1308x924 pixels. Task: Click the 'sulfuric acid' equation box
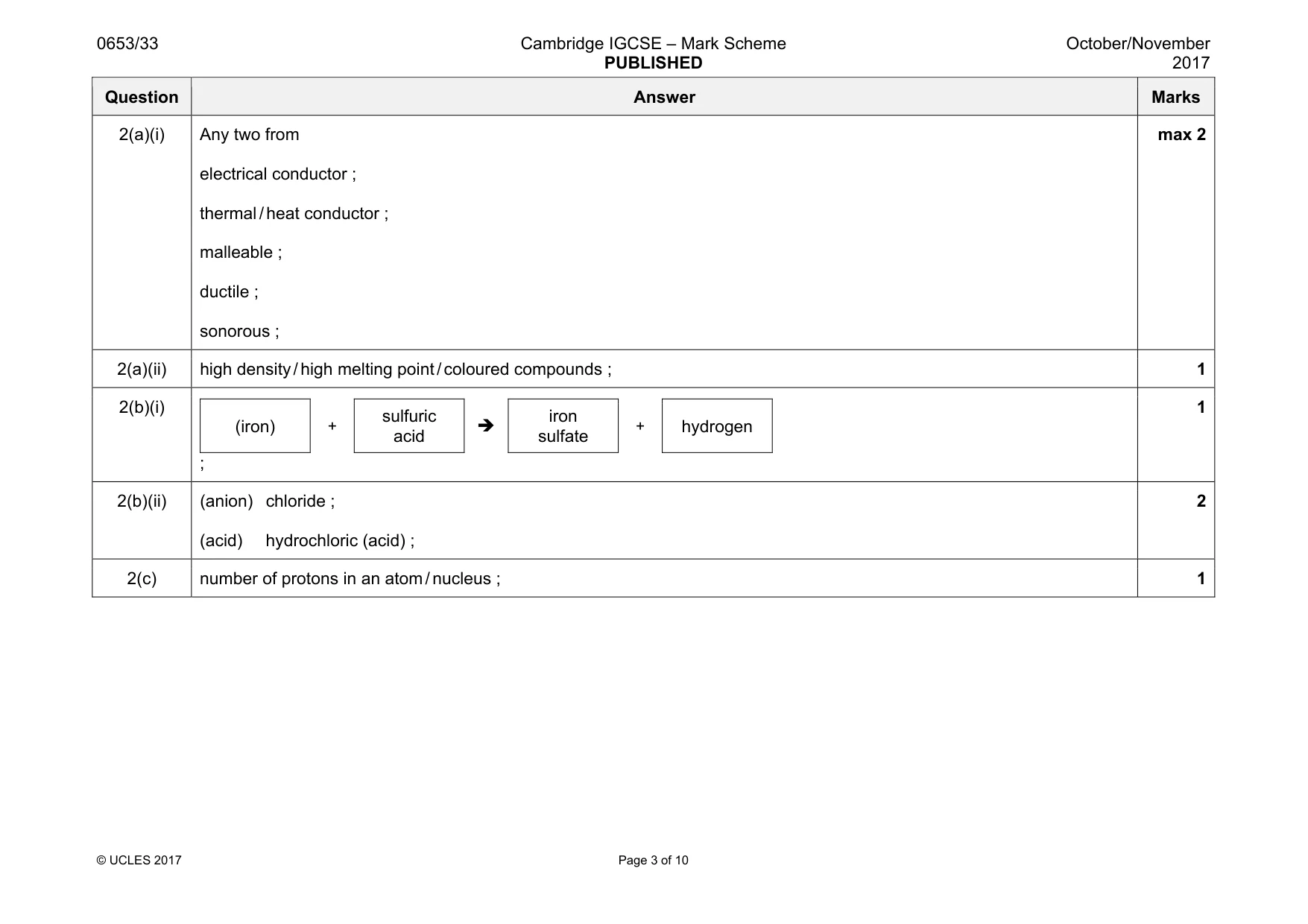409,425
